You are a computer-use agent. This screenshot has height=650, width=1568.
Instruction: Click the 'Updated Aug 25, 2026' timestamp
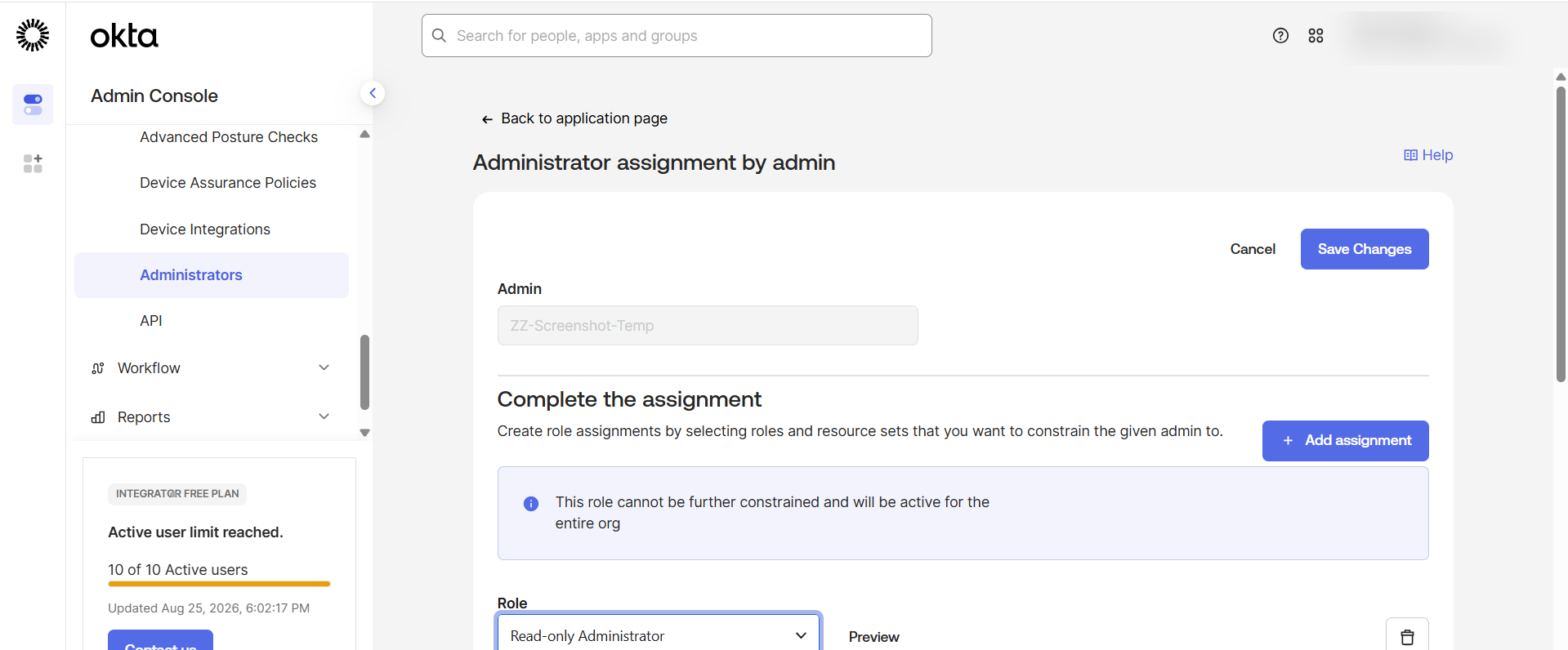point(208,608)
